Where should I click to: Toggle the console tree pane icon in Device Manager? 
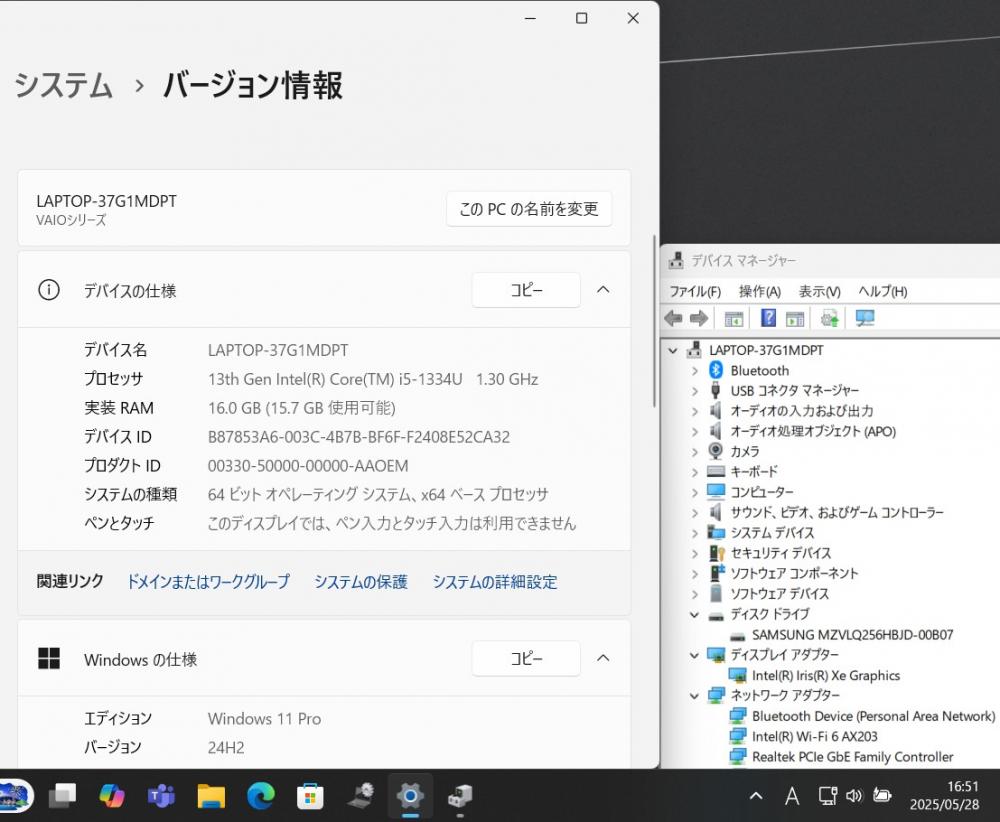pos(734,318)
